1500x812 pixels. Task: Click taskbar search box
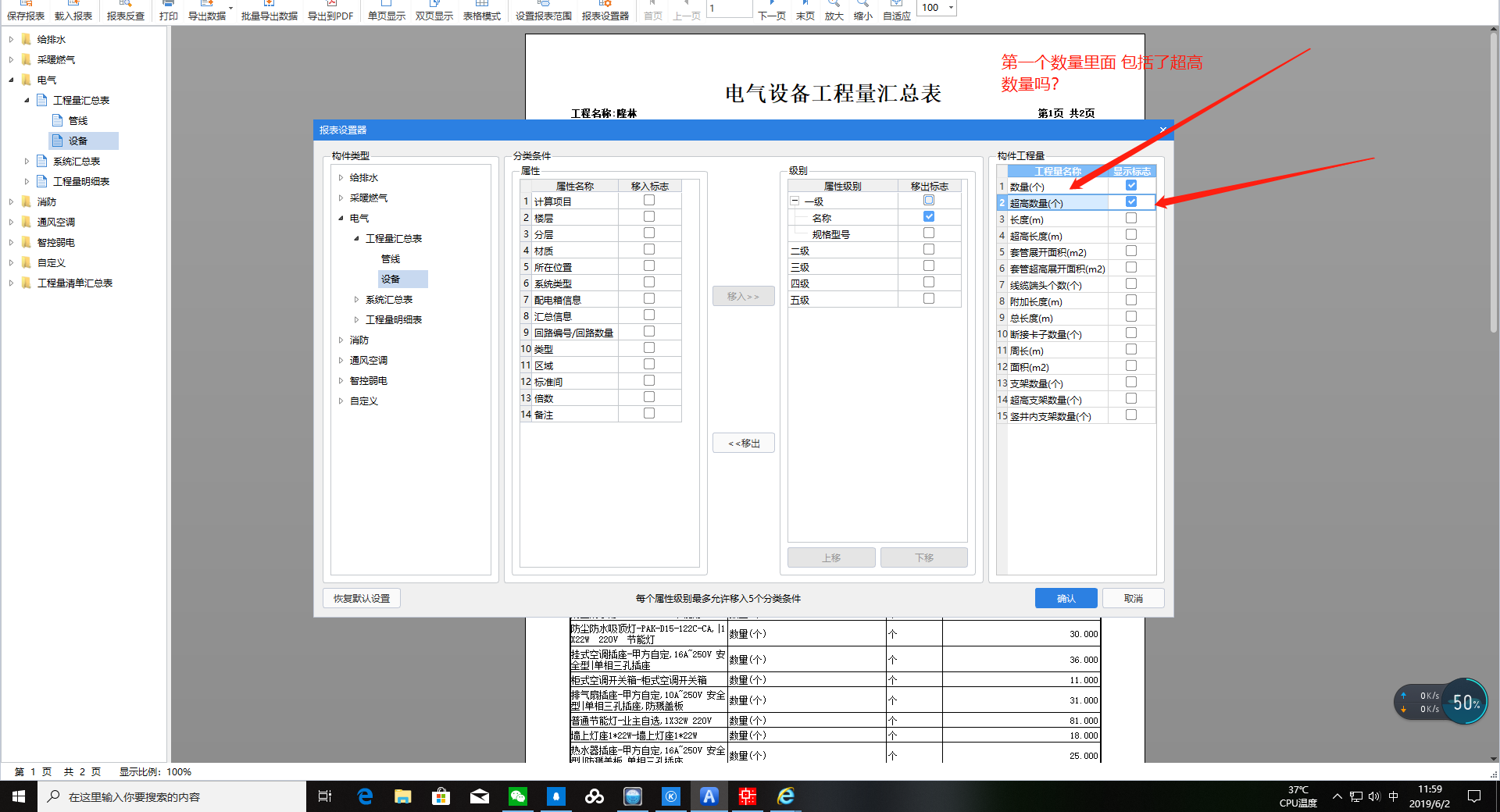(172, 796)
